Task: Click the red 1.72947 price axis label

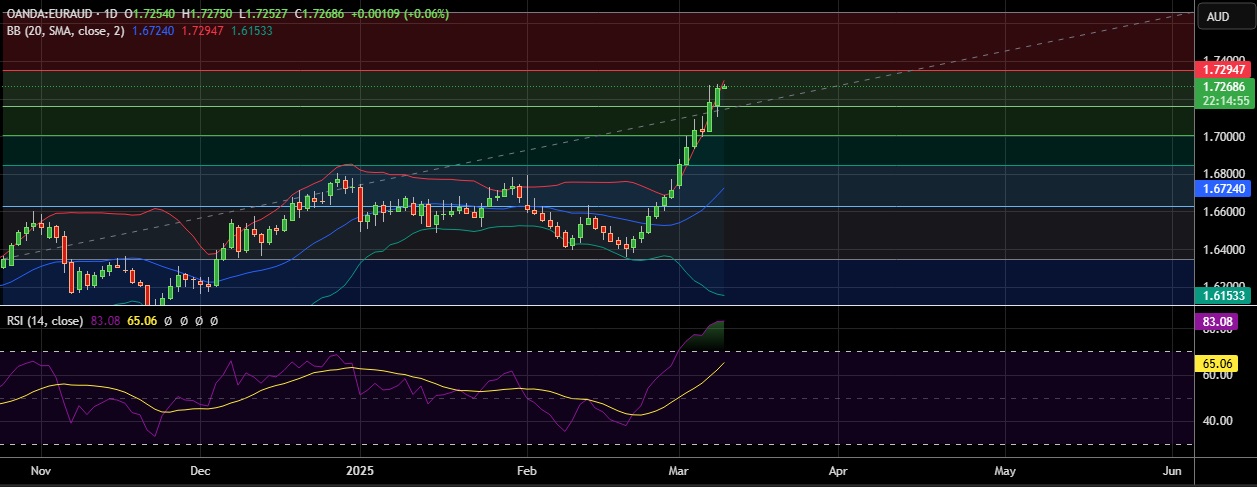Action: point(1225,69)
